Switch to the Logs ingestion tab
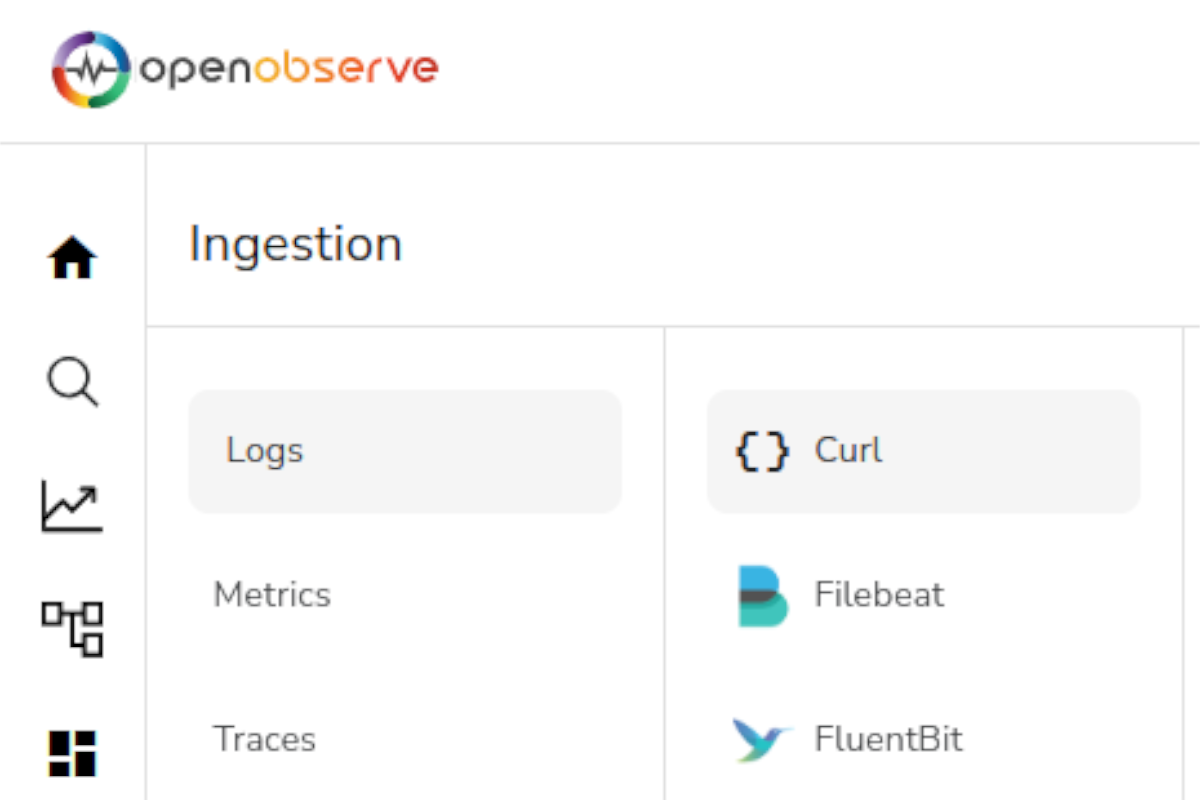This screenshot has width=1200, height=800. (404, 451)
